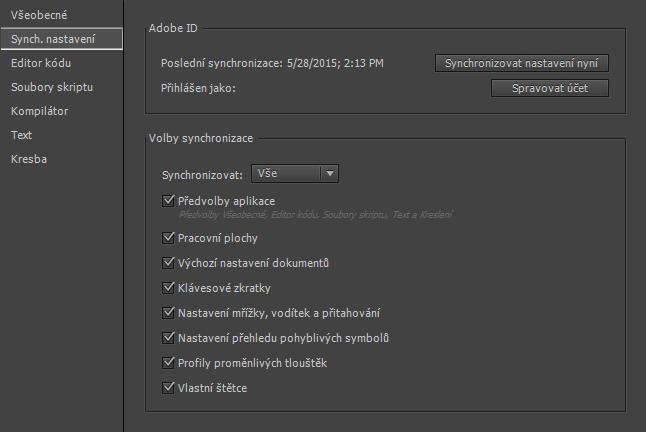Viewport: 646px width, 432px height.
Task: Toggle the Pracovní plochy checkbox
Action: click(168, 239)
